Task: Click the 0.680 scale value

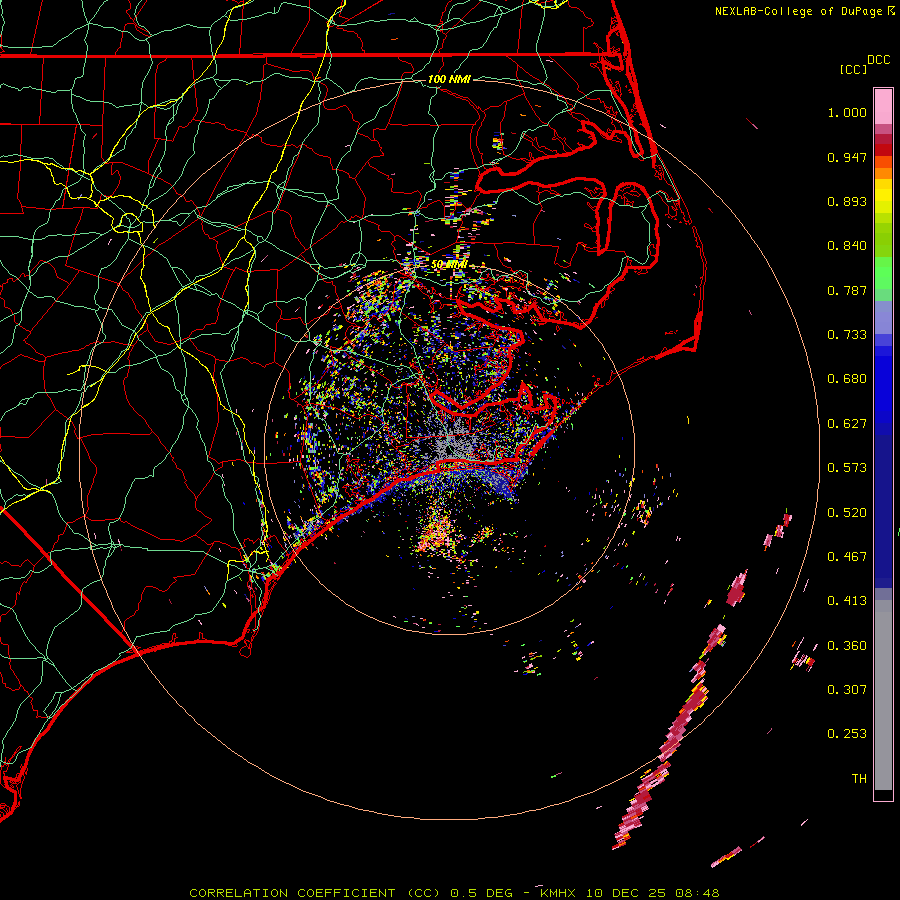Action: (847, 379)
